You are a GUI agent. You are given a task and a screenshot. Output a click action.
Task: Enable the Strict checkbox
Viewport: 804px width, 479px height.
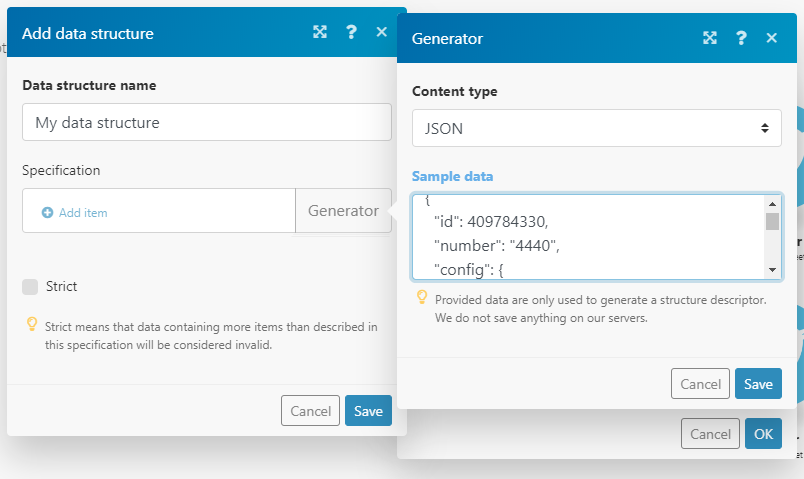coord(30,287)
